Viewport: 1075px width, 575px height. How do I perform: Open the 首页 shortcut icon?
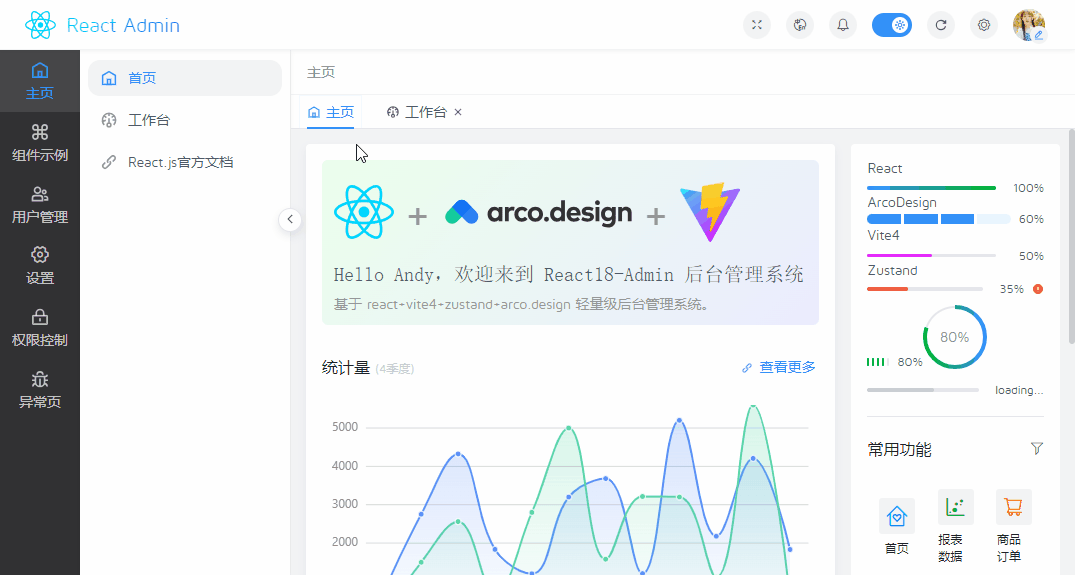[x=897, y=515]
